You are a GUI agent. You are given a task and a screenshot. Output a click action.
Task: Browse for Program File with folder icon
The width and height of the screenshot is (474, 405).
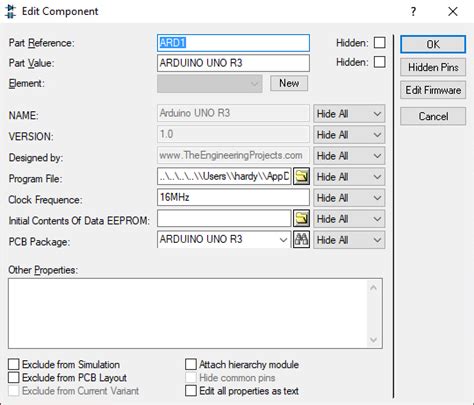click(x=301, y=176)
